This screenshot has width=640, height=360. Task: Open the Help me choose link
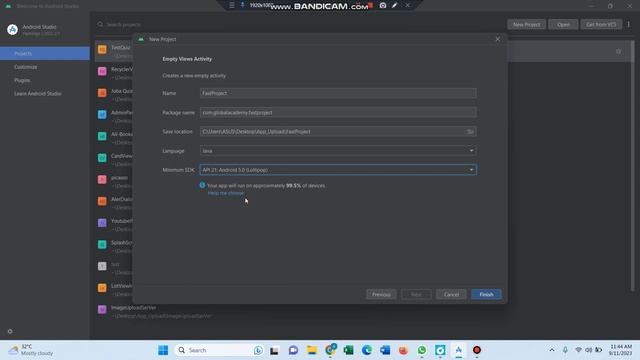click(226, 193)
